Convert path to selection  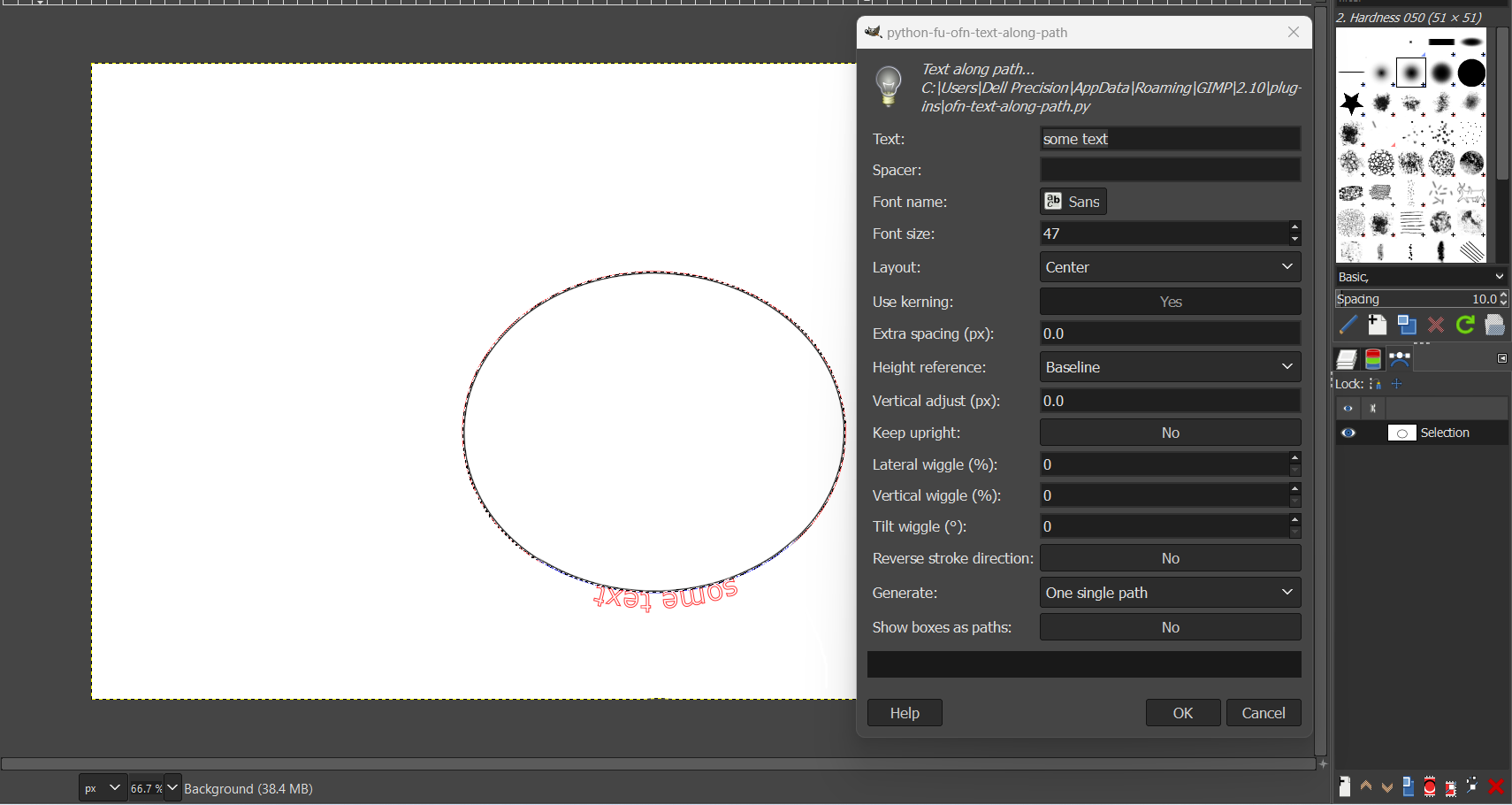(x=1430, y=786)
